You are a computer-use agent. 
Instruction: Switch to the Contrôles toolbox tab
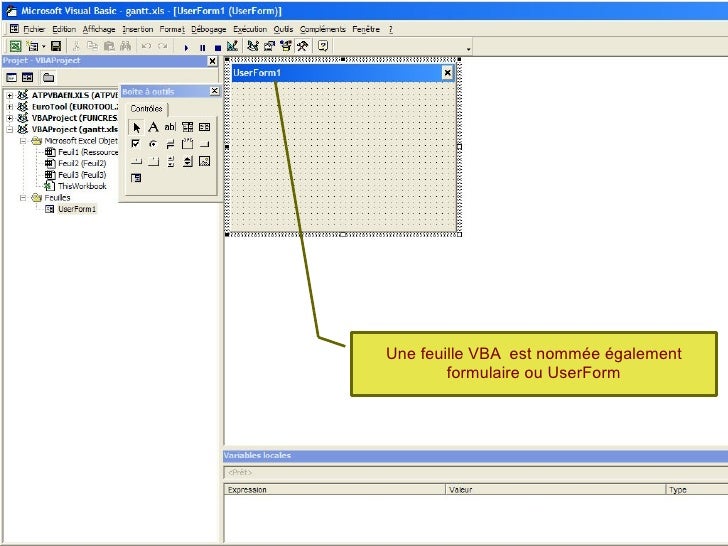[x=146, y=109]
